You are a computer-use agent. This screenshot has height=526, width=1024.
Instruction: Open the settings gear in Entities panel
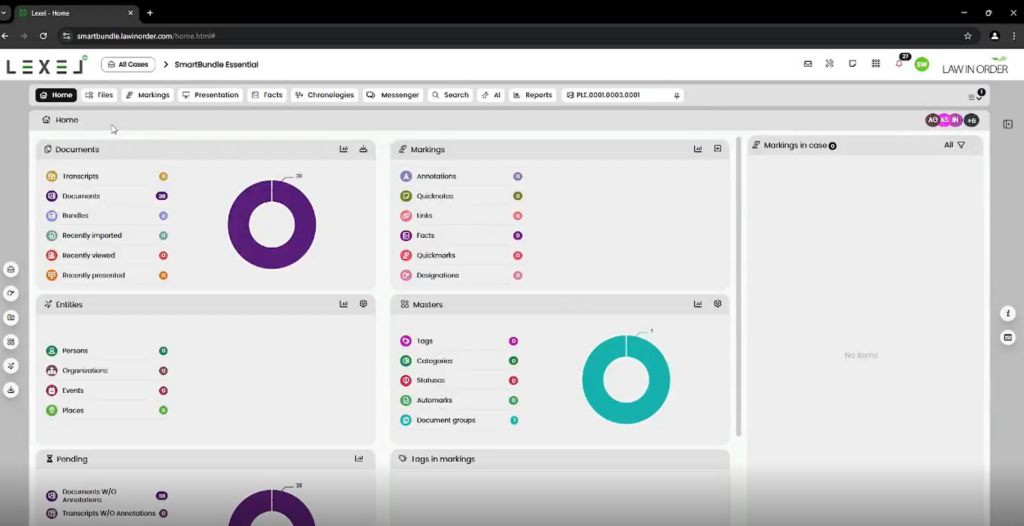click(363, 304)
